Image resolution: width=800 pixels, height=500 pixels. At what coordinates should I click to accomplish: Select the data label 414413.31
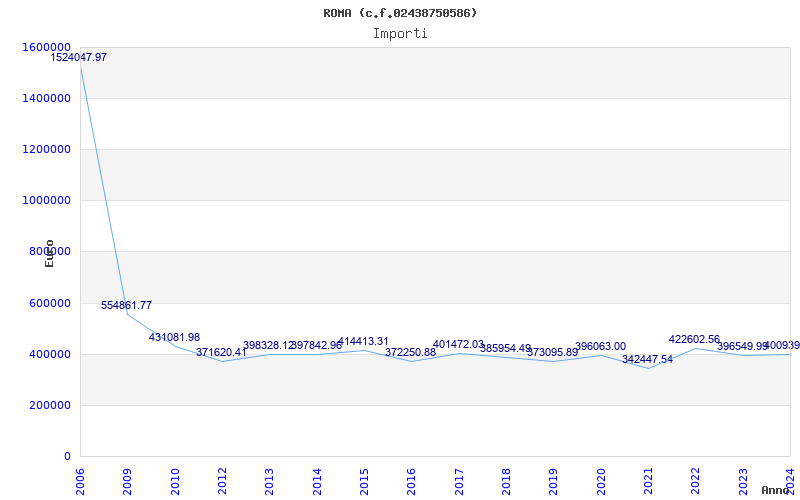point(363,341)
